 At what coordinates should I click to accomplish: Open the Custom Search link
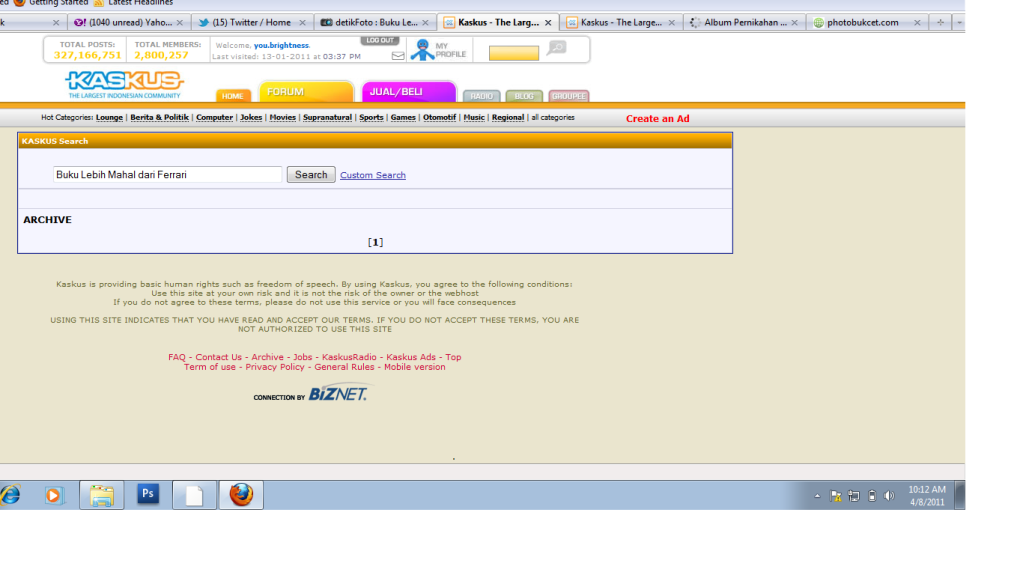pos(373,175)
